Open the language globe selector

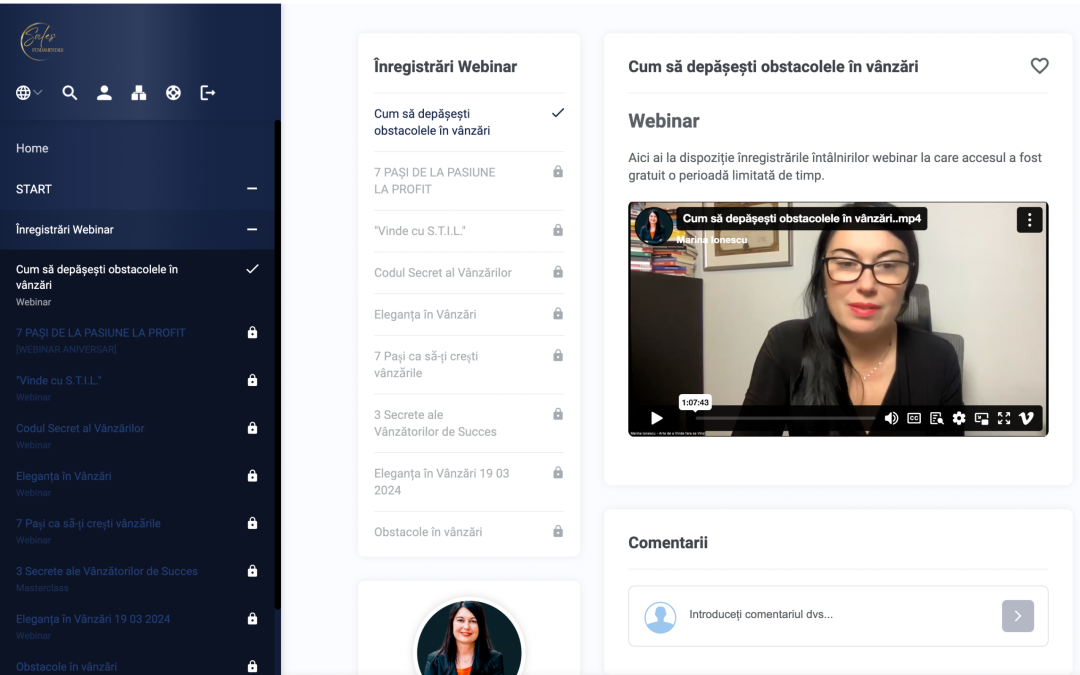click(x=29, y=93)
